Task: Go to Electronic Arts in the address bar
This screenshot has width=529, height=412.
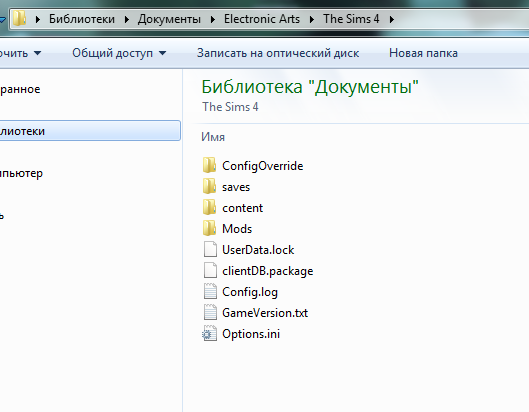Action: [262, 19]
